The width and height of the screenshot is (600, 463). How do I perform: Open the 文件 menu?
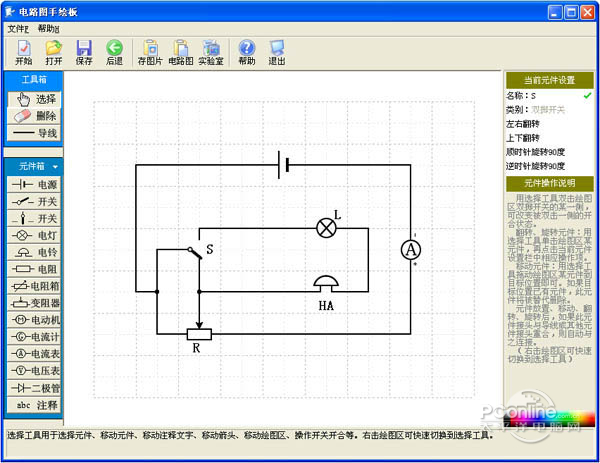19,29
